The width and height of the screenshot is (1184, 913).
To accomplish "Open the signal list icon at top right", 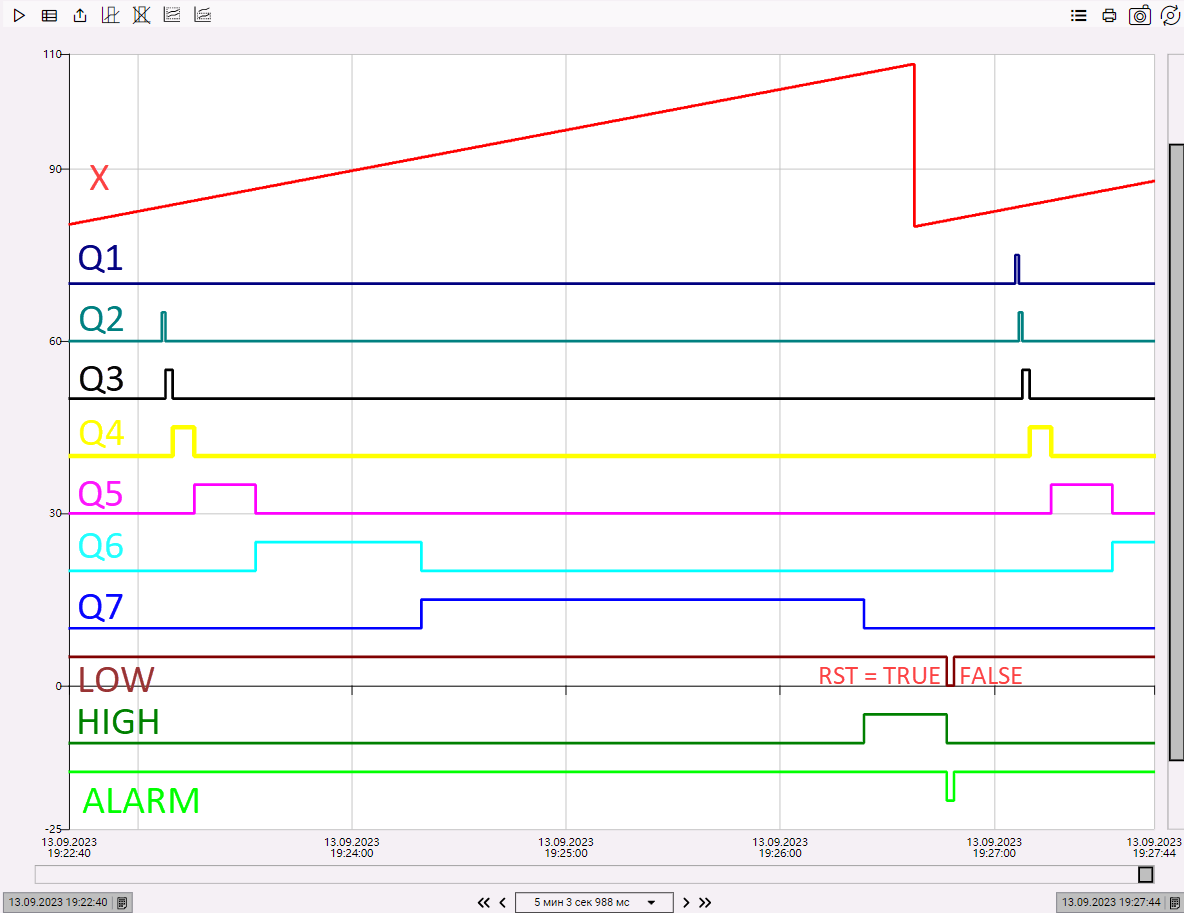I will [x=1078, y=15].
